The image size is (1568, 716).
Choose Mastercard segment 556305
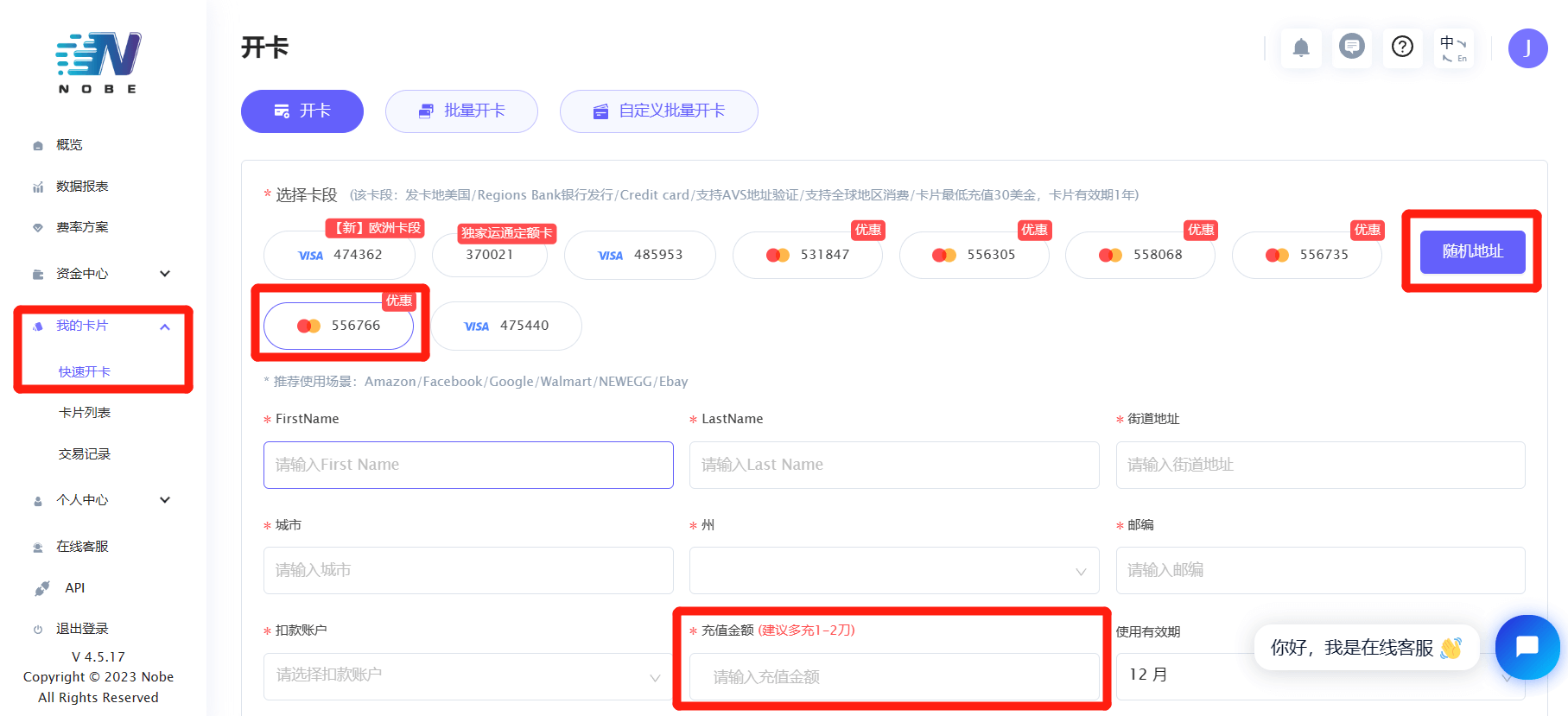click(974, 255)
